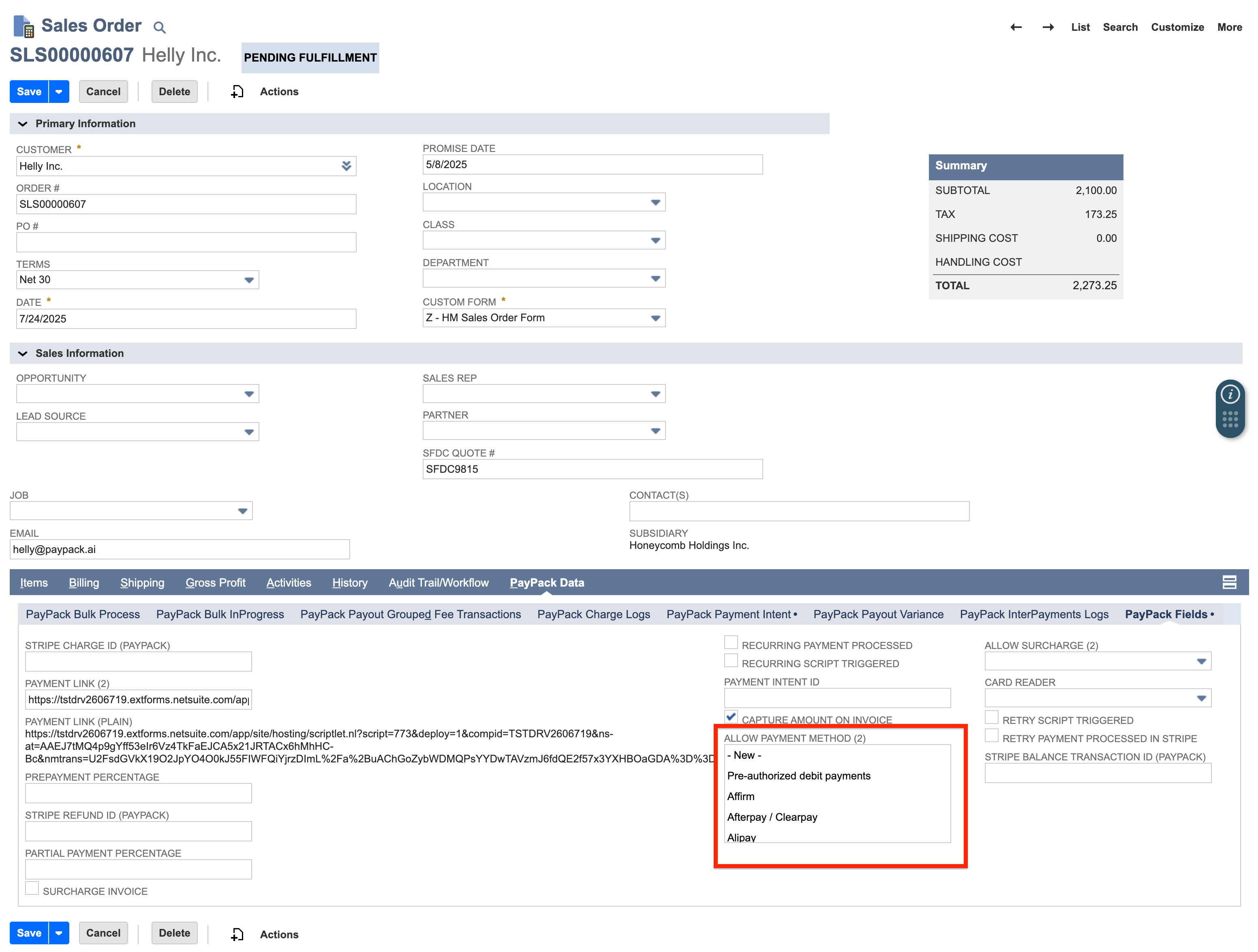Click the Actions icon next to Cancel
This screenshot has height=952, width=1258.
(x=237, y=91)
